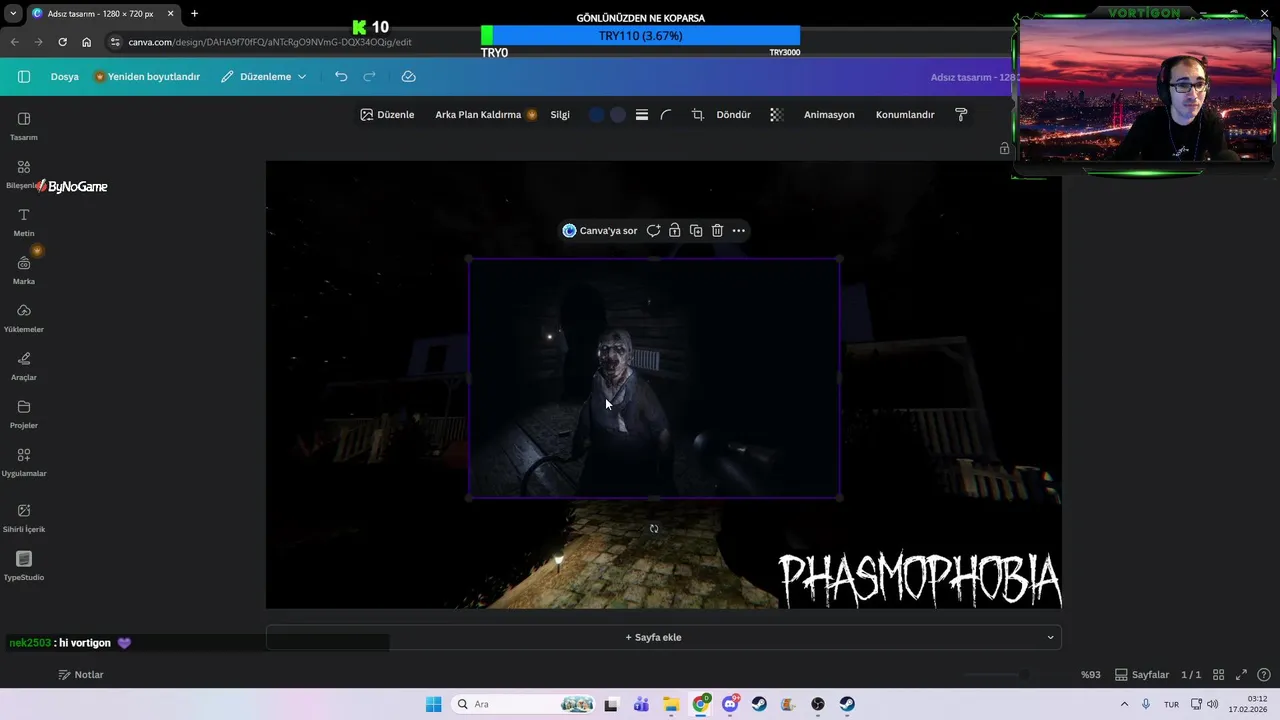1280x720 pixels.
Task: Click the taskbar Ara search box
Action: click(x=523, y=704)
